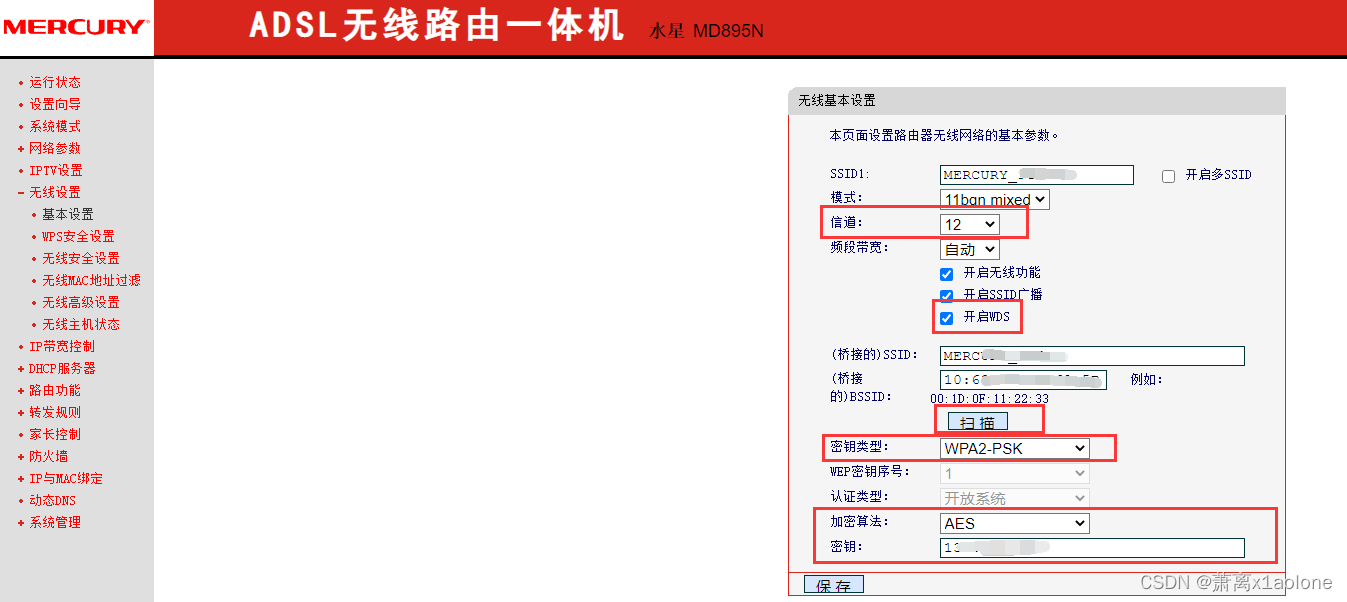Open 设置向导 in the sidebar

55,104
